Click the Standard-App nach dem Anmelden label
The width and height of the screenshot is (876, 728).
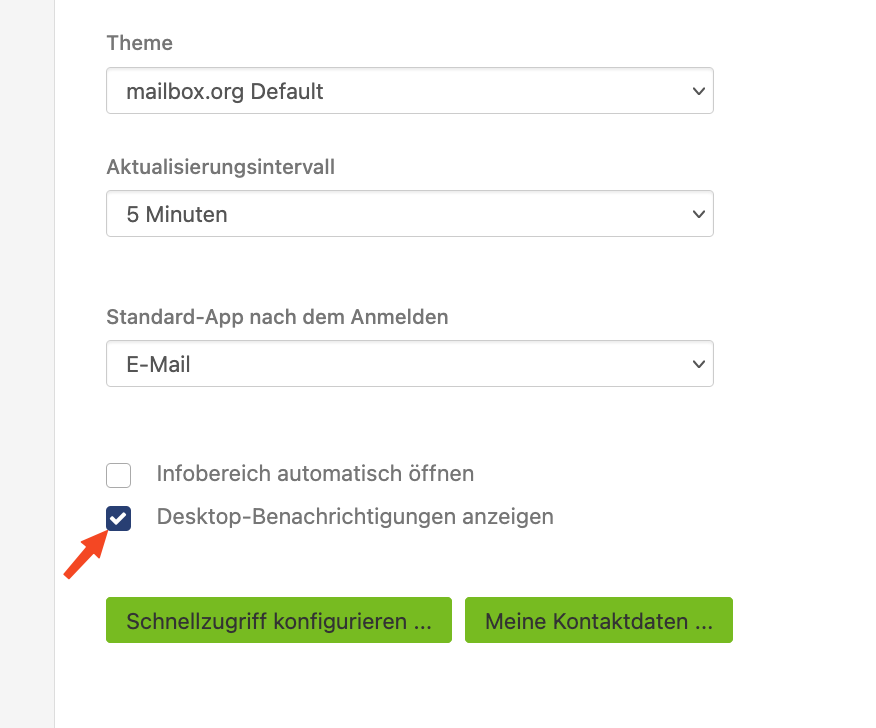(277, 317)
